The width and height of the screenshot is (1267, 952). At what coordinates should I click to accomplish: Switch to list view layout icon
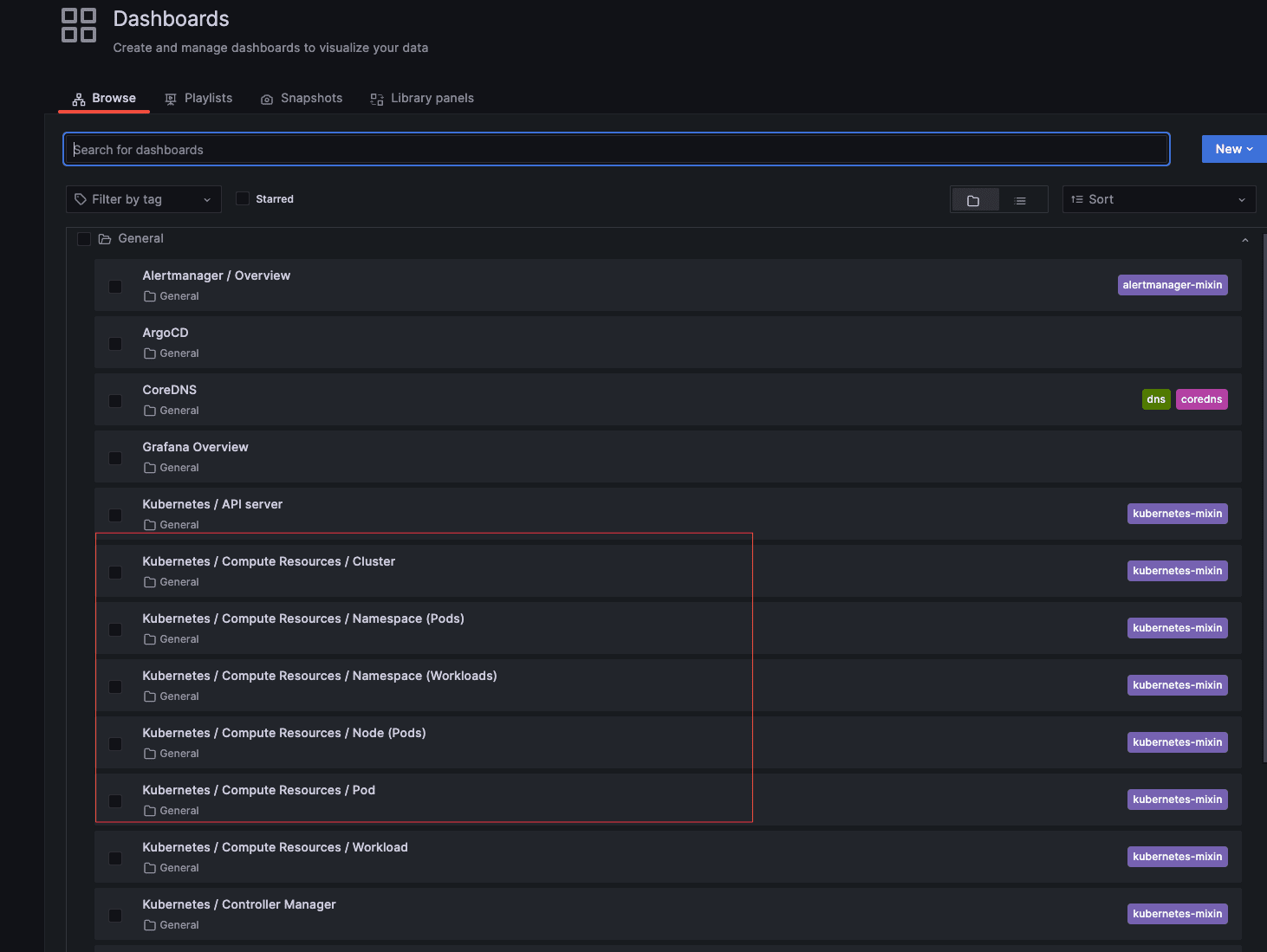click(x=1020, y=199)
